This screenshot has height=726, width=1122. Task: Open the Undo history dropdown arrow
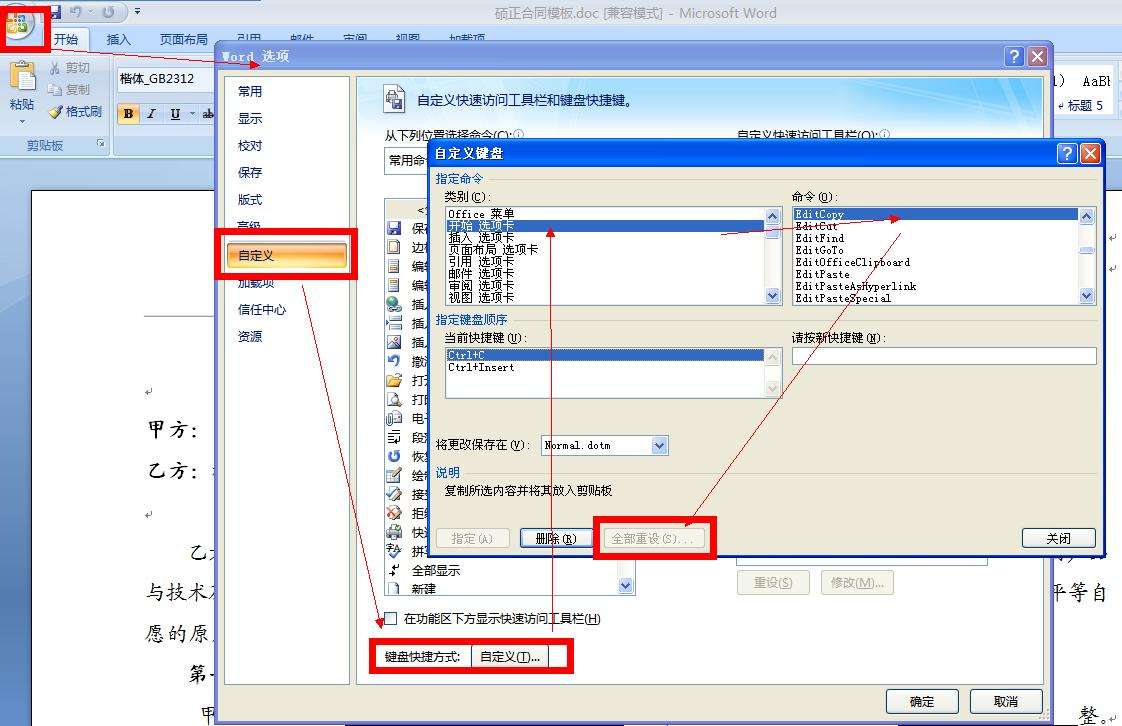tap(90, 12)
